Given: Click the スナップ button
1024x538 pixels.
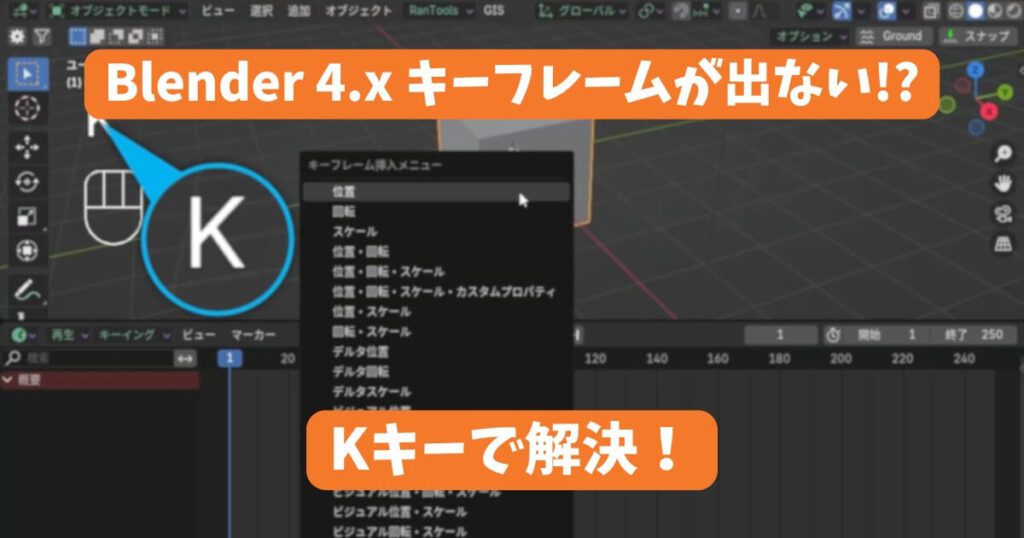Looking at the screenshot, I should coord(978,37).
